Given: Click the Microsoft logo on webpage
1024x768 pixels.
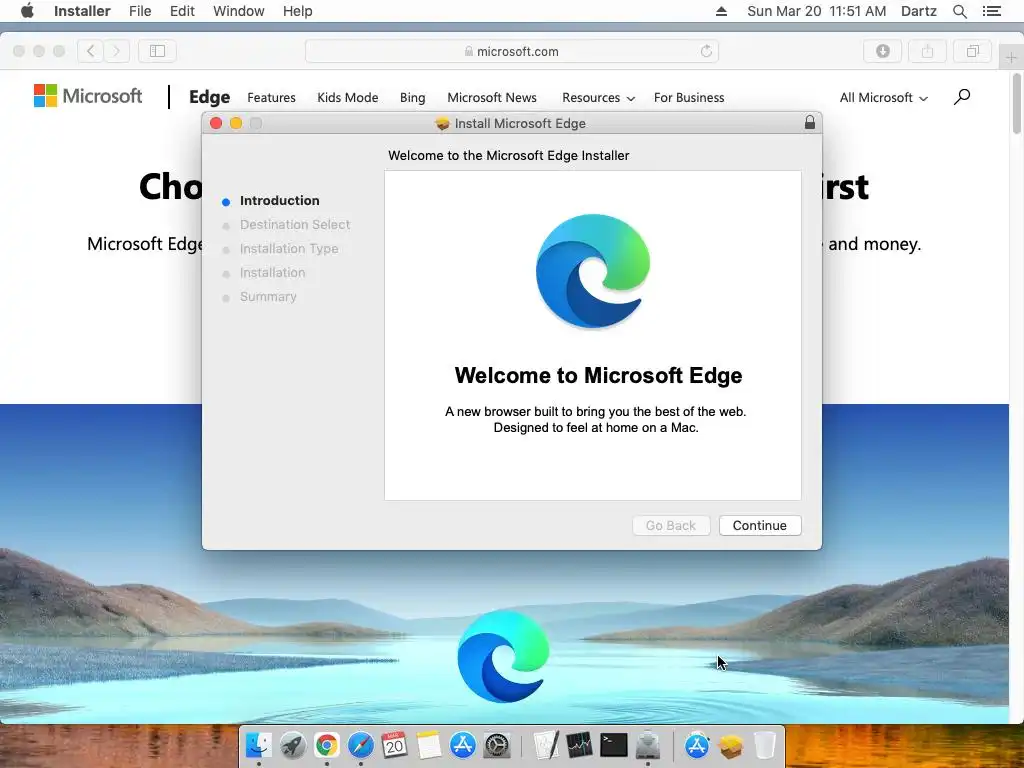Looking at the screenshot, I should pos(88,96).
